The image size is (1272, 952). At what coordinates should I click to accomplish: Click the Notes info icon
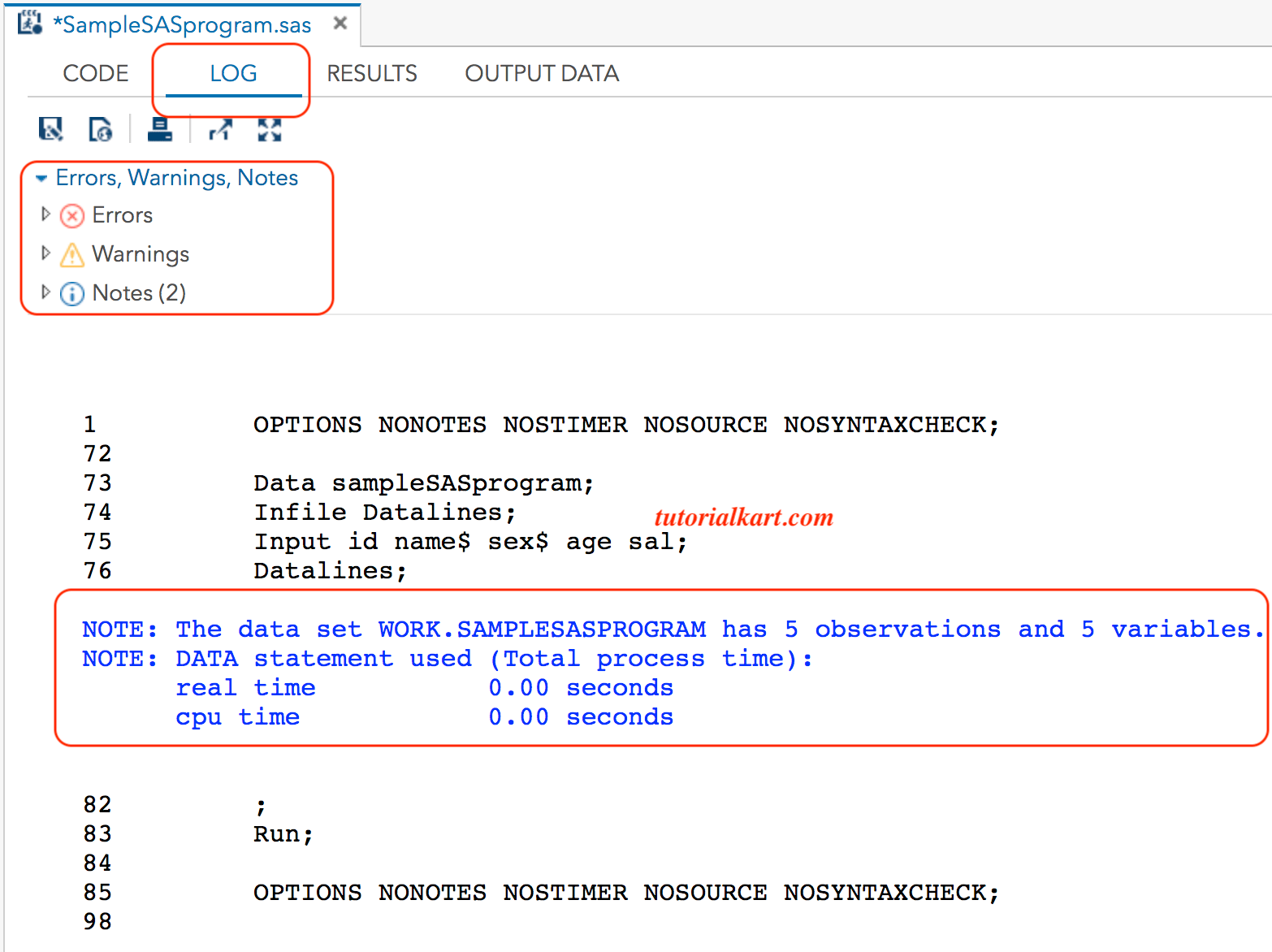(71, 293)
